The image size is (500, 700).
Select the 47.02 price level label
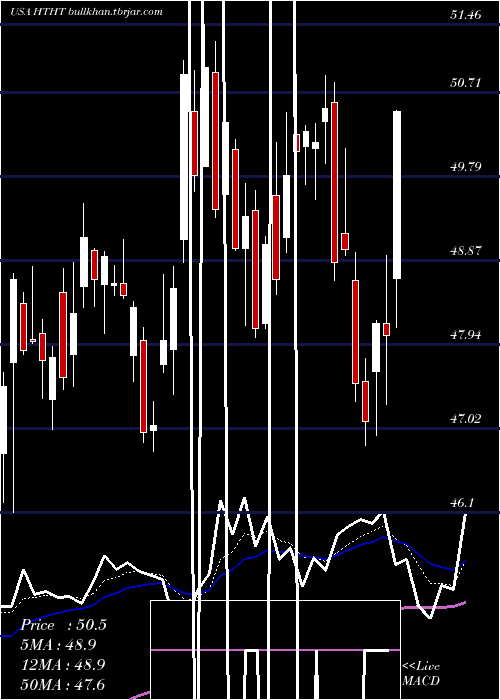[466, 418]
